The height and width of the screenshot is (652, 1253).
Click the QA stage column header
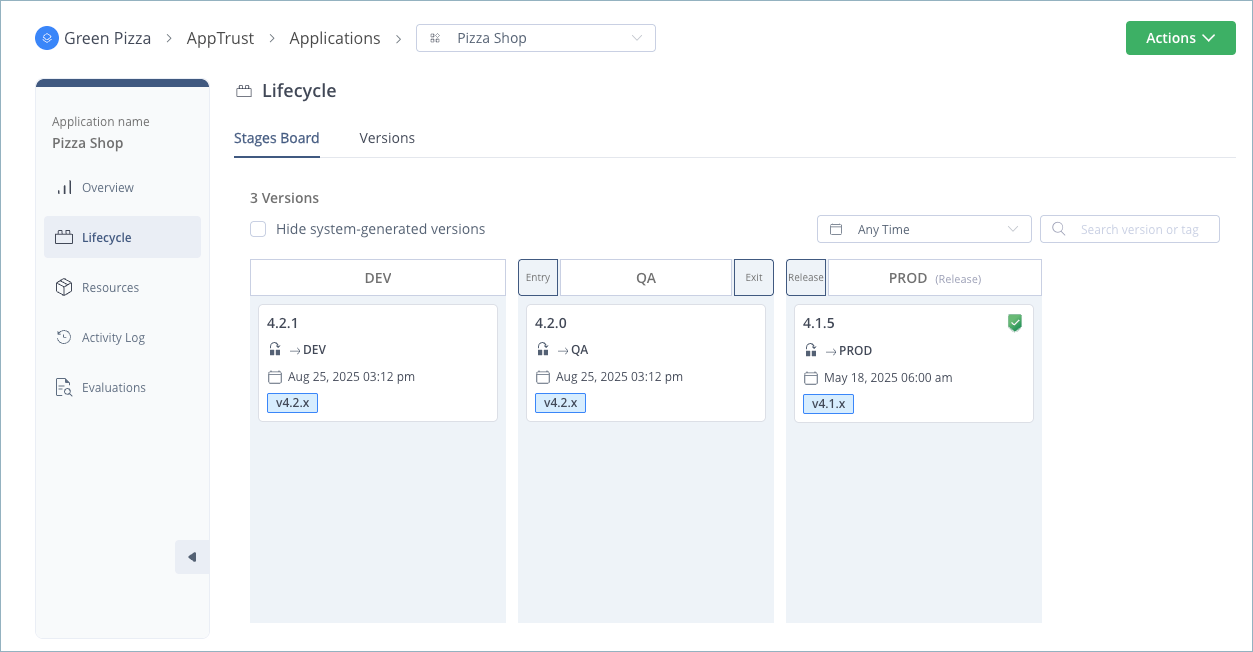pyautogui.click(x=646, y=278)
